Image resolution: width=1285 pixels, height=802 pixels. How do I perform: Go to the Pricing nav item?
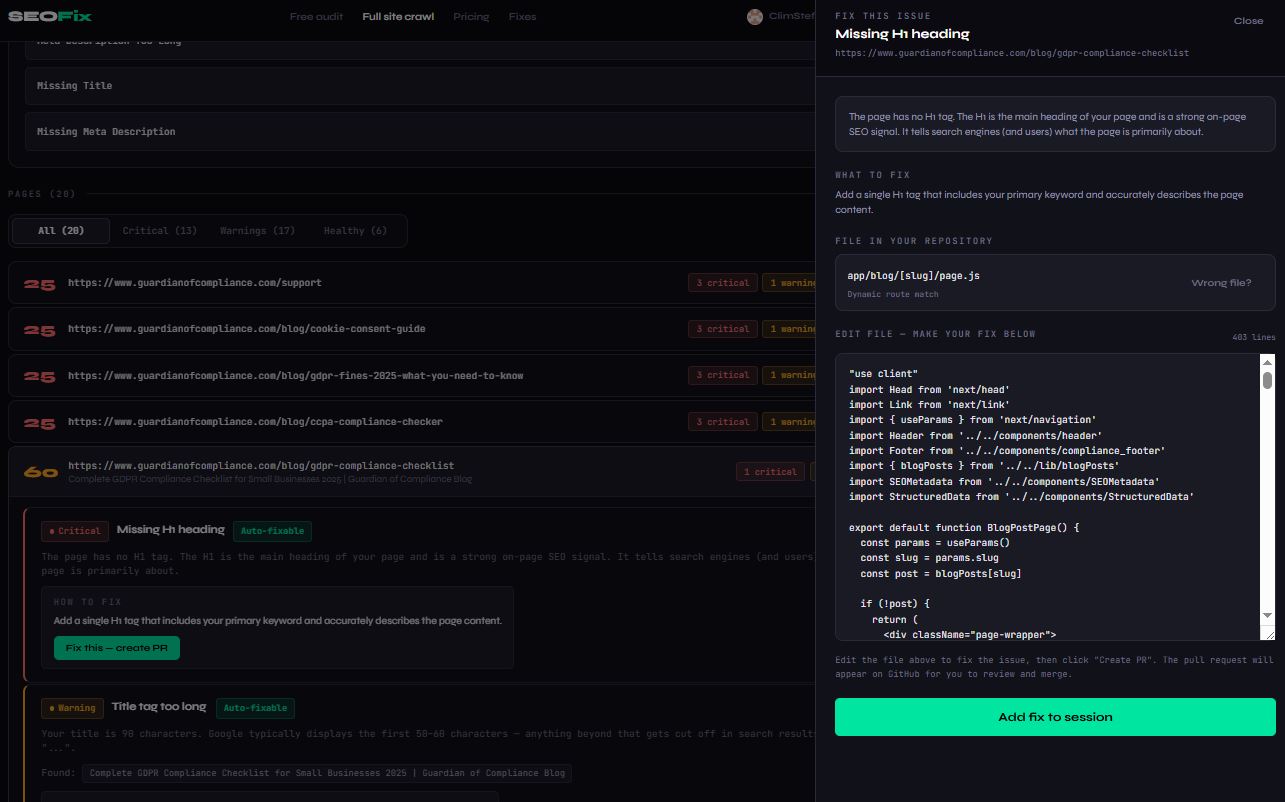[x=471, y=16]
